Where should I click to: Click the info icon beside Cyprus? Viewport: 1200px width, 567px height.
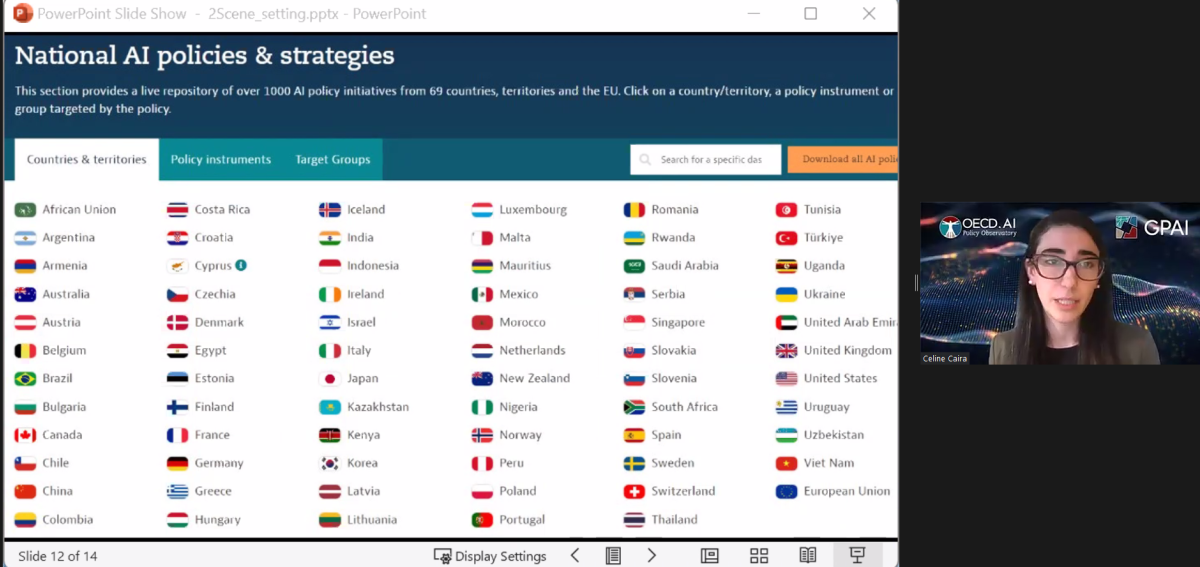pyautogui.click(x=241, y=266)
